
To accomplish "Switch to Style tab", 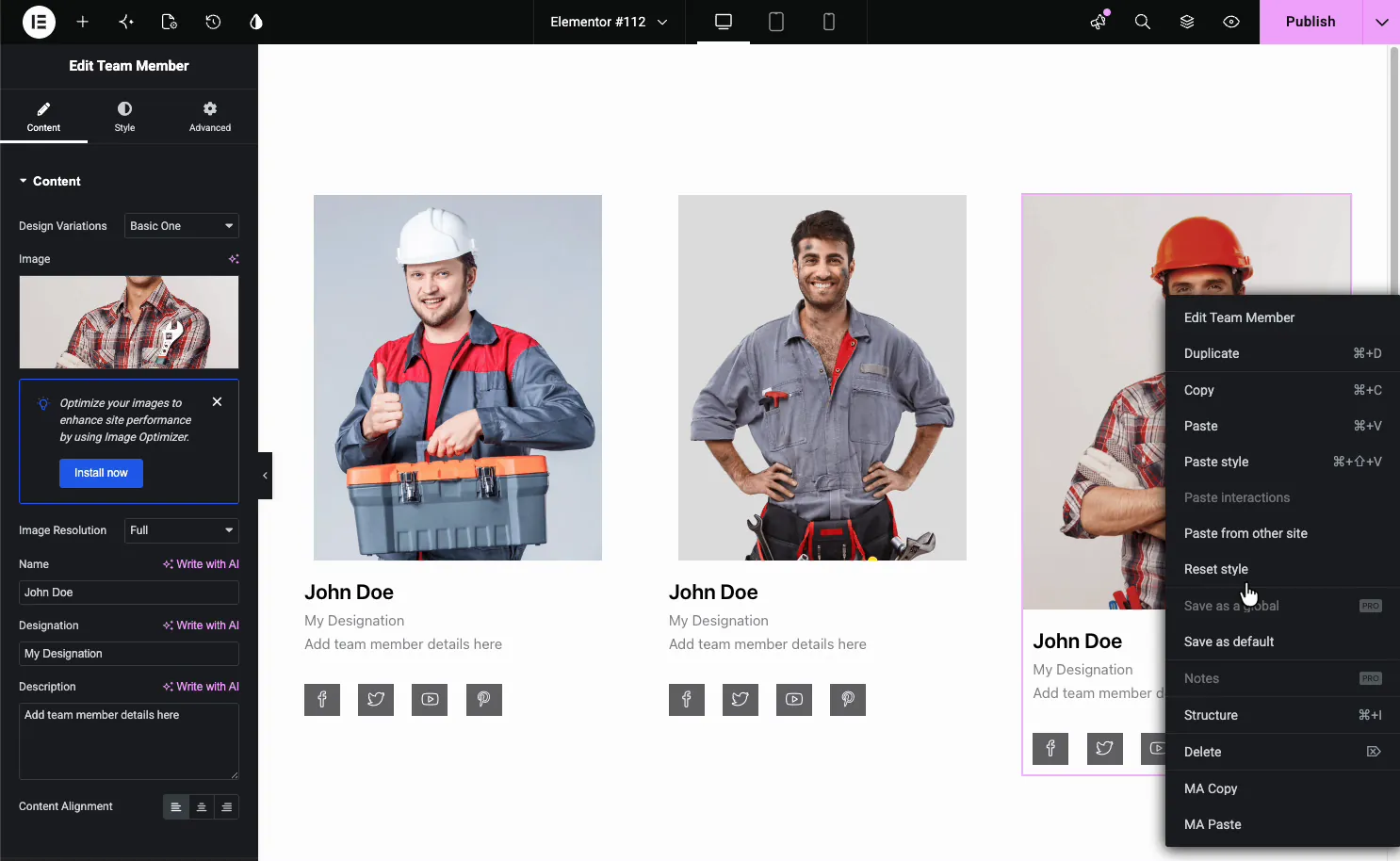I will (x=124, y=117).
